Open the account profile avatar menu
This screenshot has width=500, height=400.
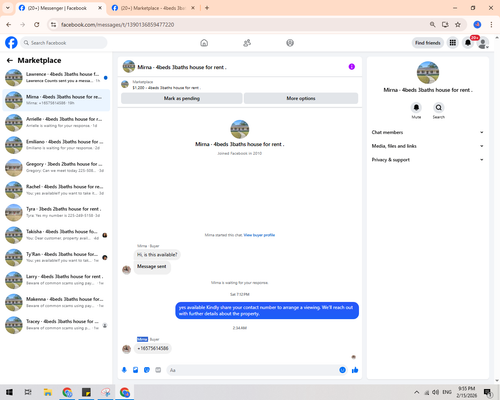point(483,43)
